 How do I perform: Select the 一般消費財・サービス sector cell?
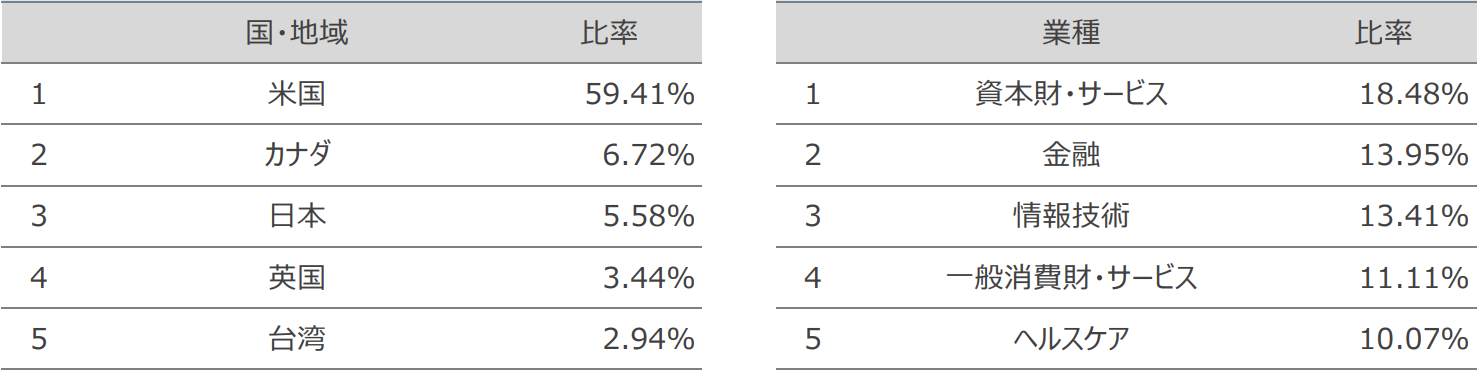[x=1071, y=277]
